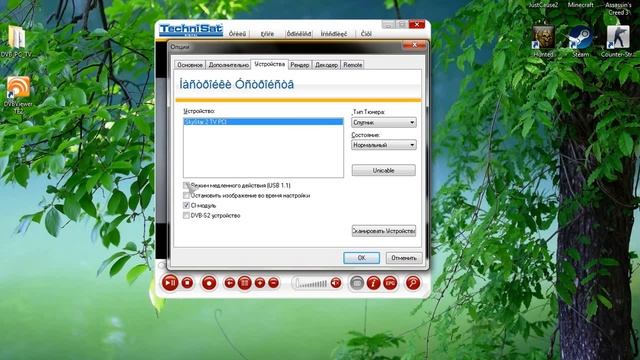Click the play/pause button in player bar
This screenshot has width=640, height=360.
point(170,283)
